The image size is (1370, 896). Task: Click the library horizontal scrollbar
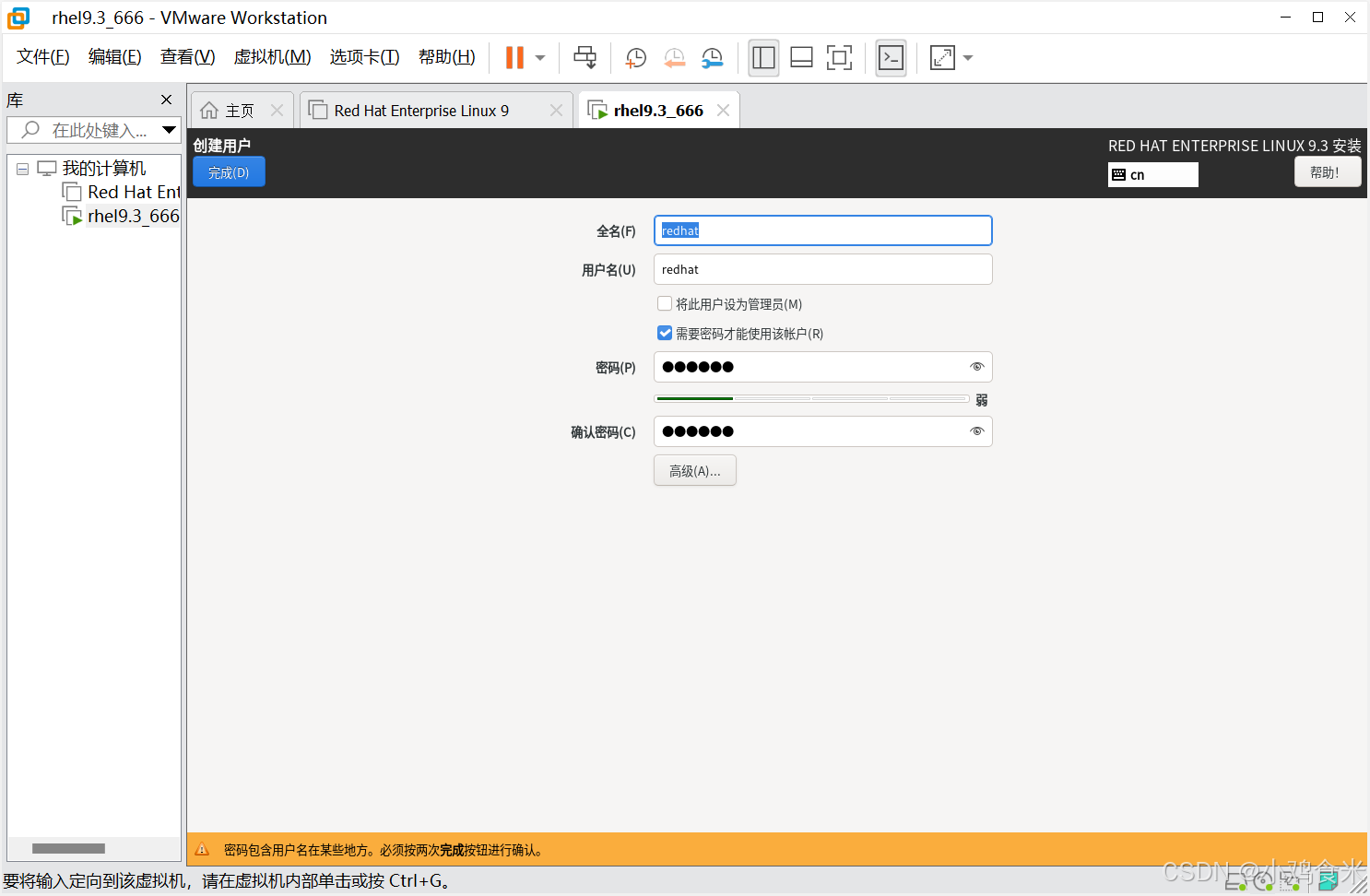point(68,848)
